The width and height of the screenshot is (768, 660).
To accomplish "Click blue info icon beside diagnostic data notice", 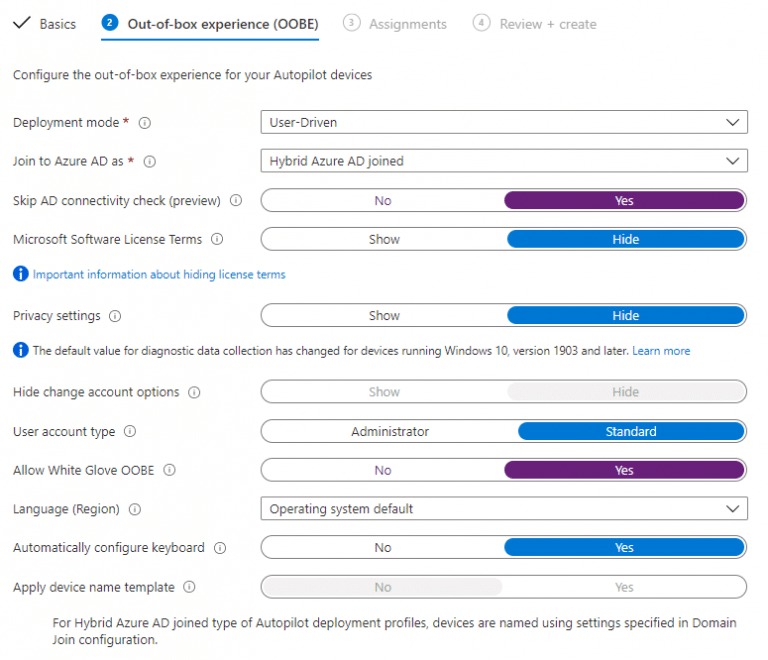I will pyautogui.click(x=21, y=350).
